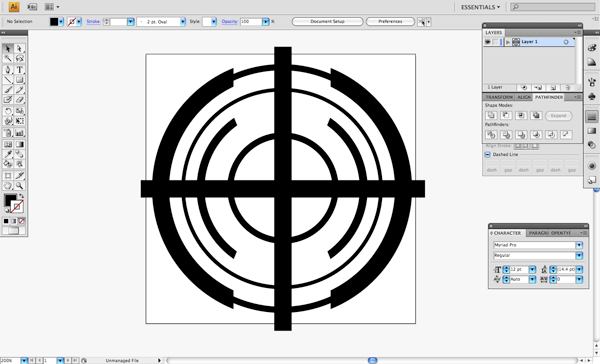Switch to the Pathfinder tab
This screenshot has height=364, width=600.
tap(549, 97)
